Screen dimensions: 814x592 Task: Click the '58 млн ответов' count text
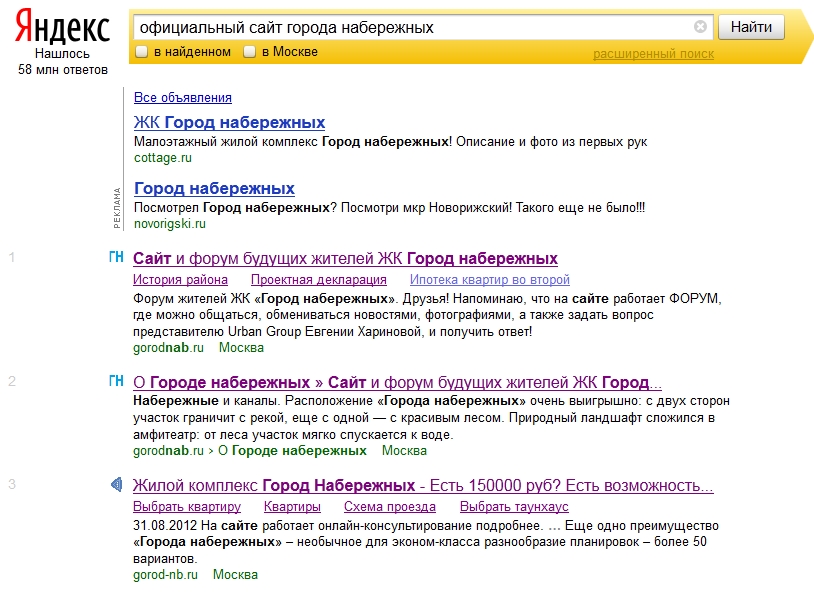pyautogui.click(x=63, y=70)
